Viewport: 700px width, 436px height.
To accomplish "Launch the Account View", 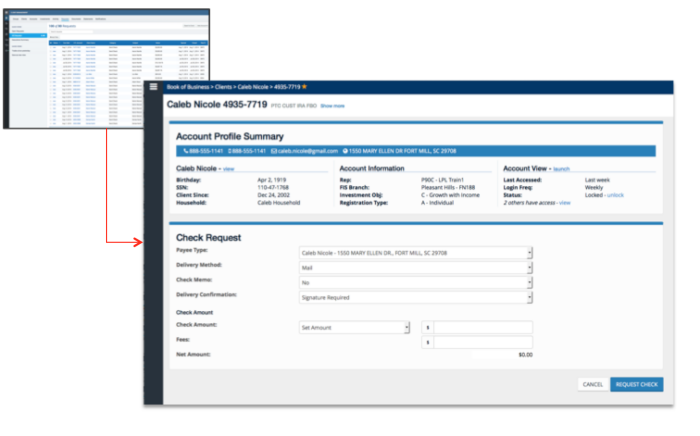I will point(562,169).
